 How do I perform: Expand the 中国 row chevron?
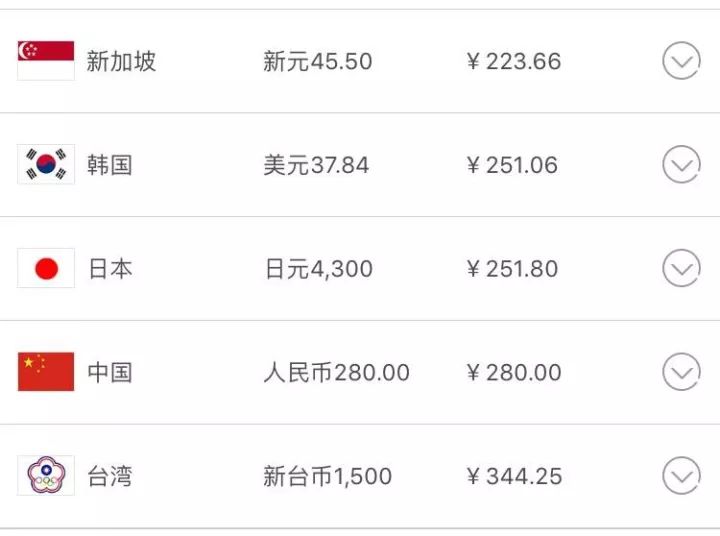point(681,372)
